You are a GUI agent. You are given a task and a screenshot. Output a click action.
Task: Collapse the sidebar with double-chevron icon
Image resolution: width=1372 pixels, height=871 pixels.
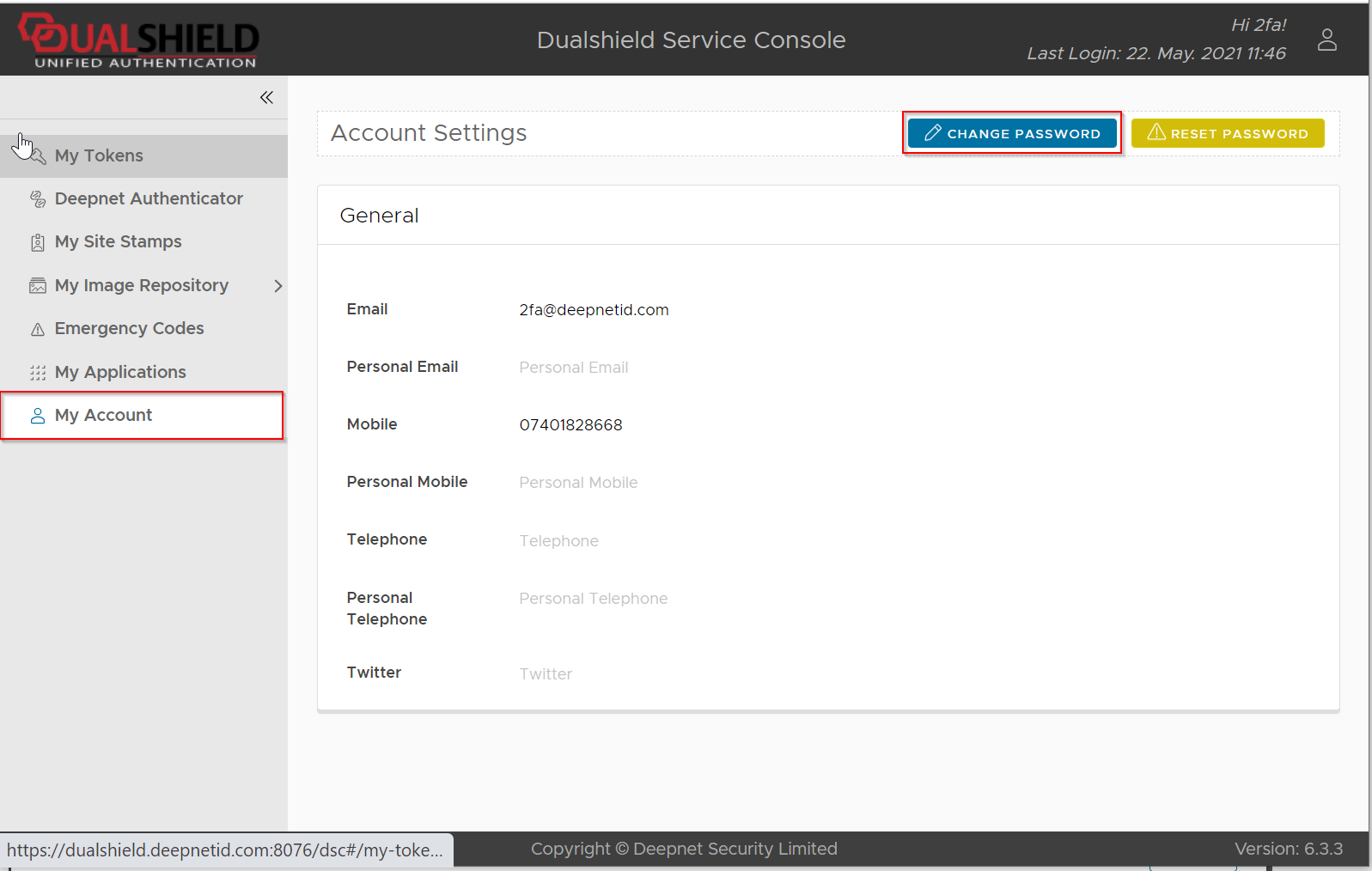(266, 97)
